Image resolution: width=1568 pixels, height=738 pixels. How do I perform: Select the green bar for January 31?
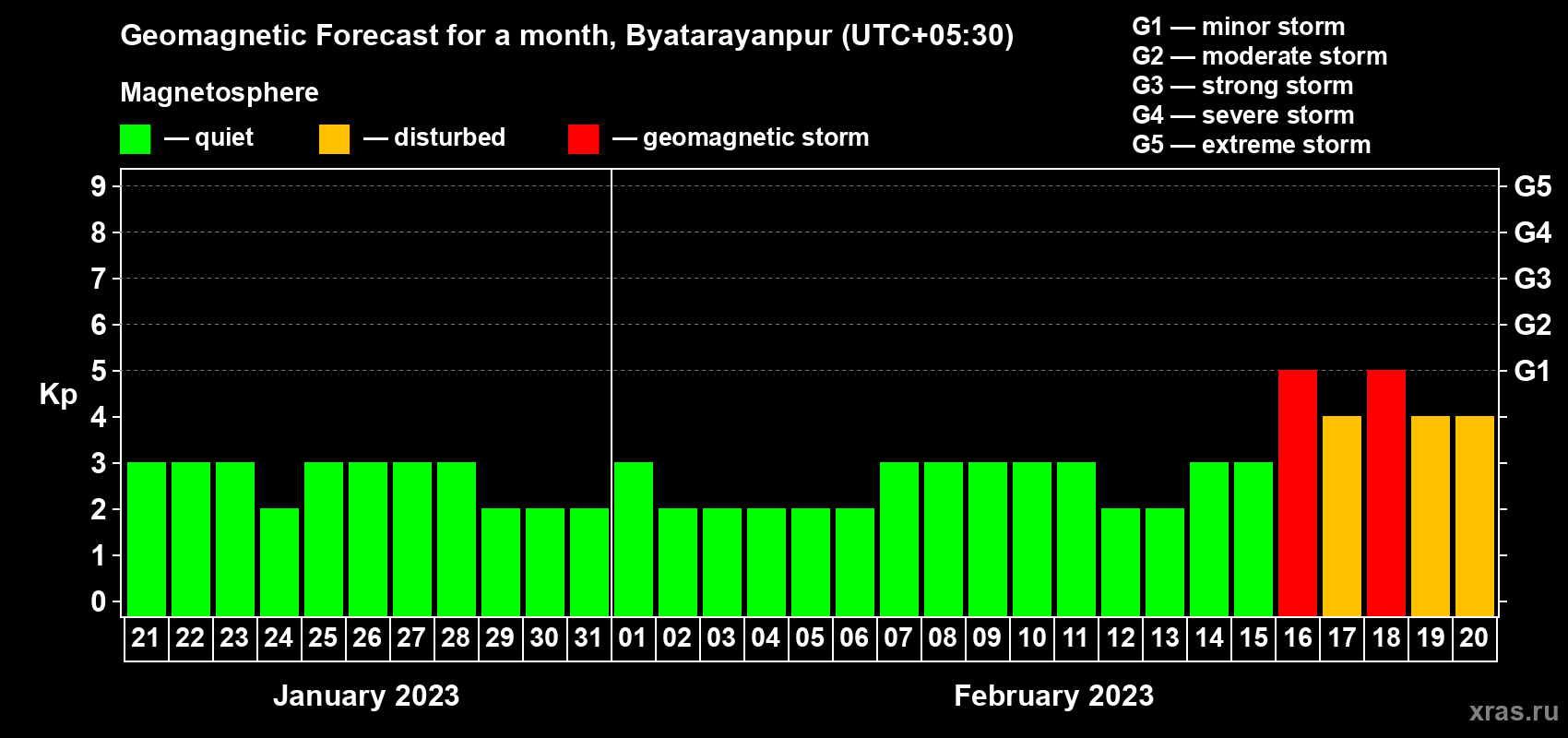(x=589, y=562)
